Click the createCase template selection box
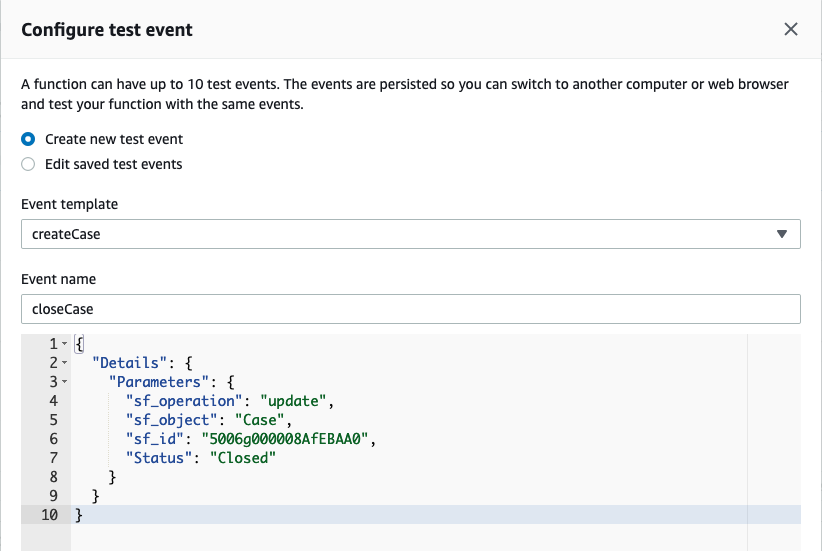The height and width of the screenshot is (551, 822). pos(410,234)
